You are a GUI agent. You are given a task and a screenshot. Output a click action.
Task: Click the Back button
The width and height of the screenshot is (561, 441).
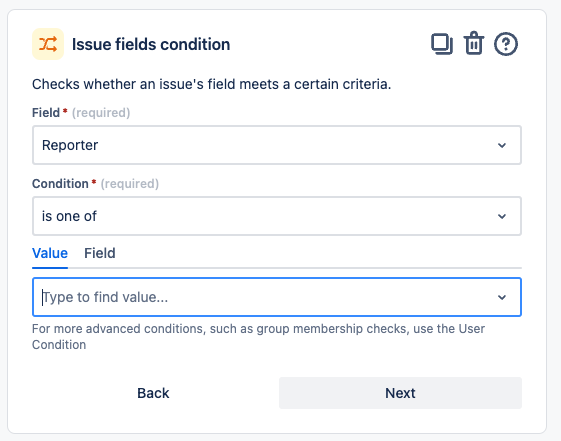[153, 393]
